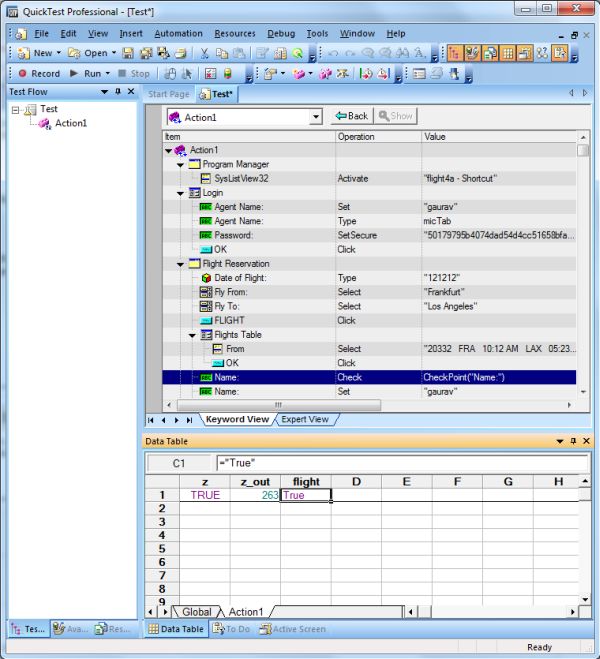Select the Password: SetSecure row
This screenshot has height=659, width=600.
(369, 235)
